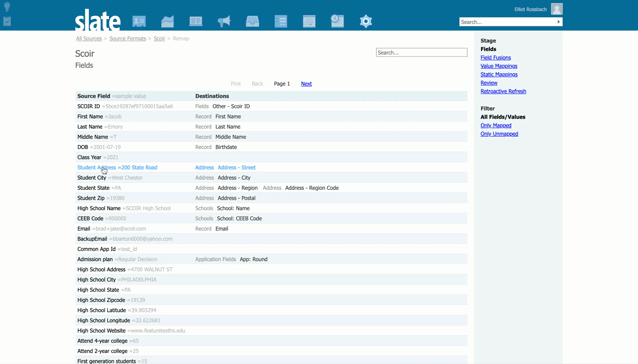Click the header search dropdown arrow
638x364 pixels.
point(559,22)
